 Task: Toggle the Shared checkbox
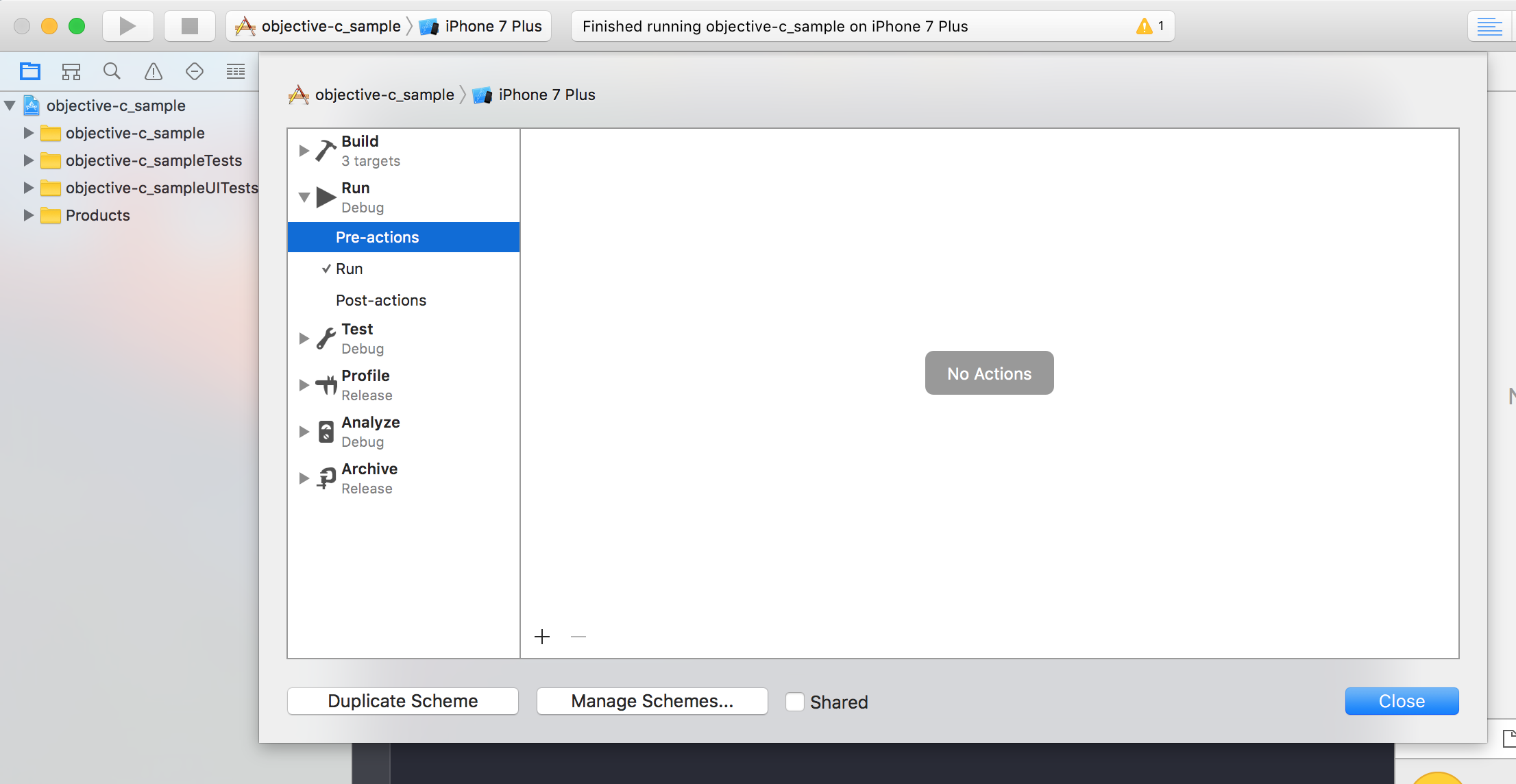coord(794,702)
